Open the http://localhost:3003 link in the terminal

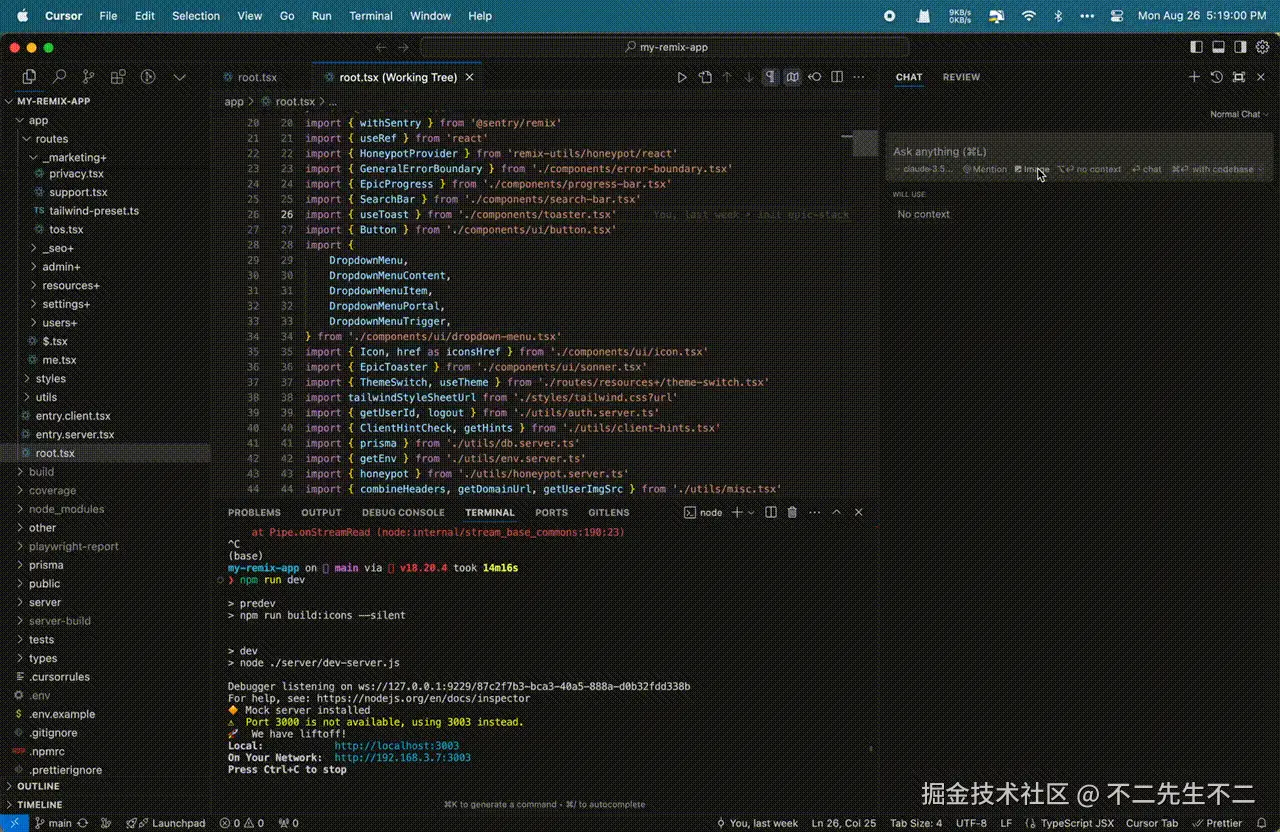click(x=396, y=746)
